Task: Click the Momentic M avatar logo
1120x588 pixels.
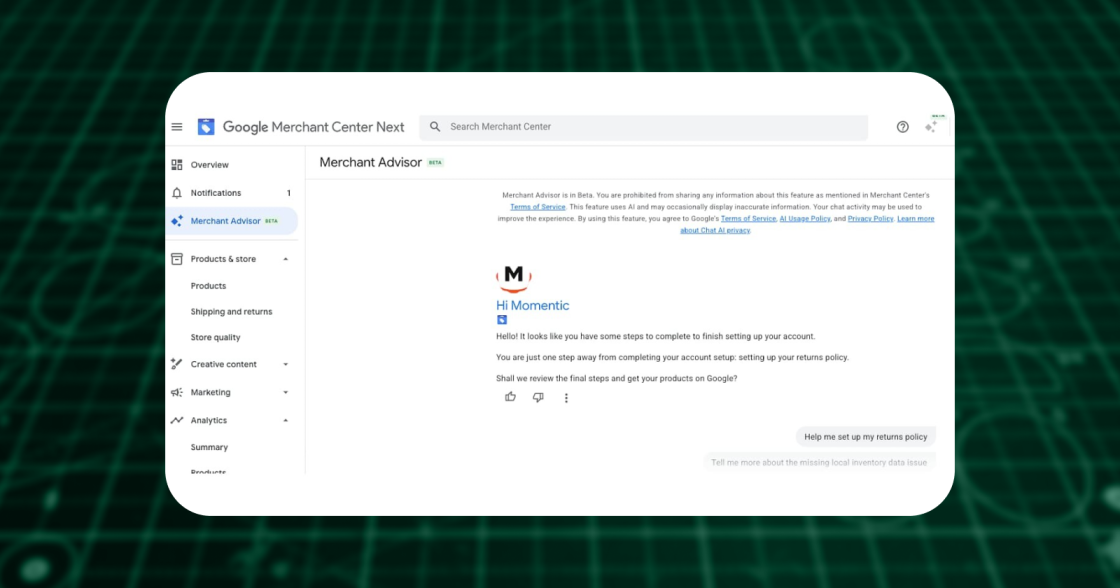Action: click(x=514, y=277)
